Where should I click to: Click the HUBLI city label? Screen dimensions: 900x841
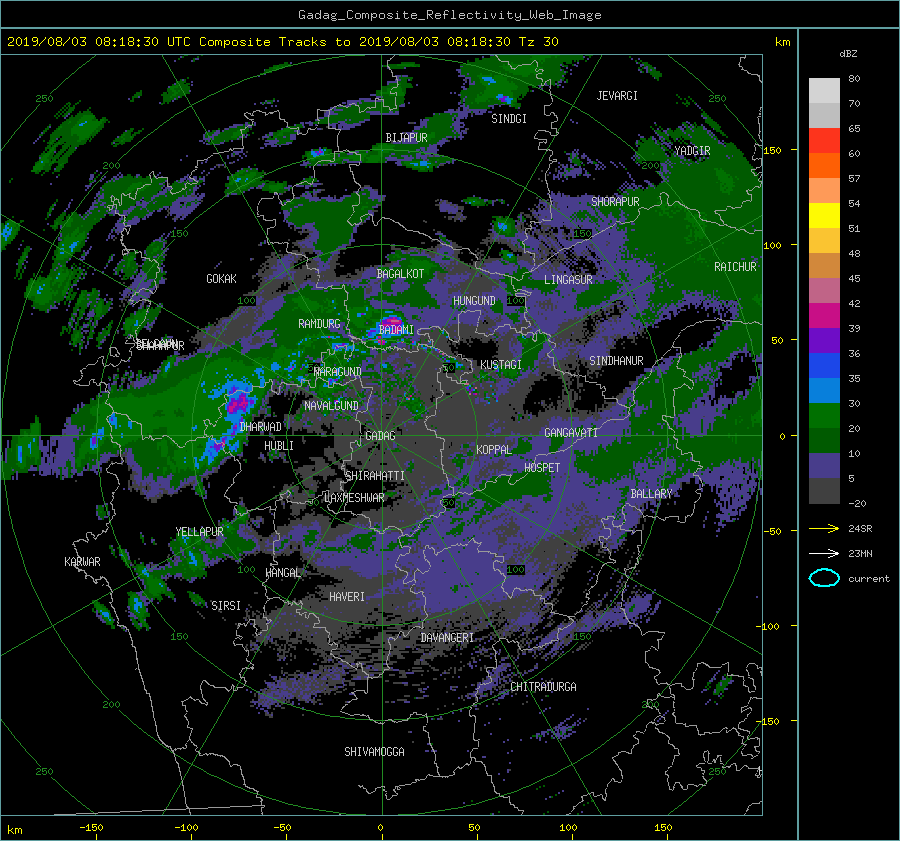pyautogui.click(x=278, y=445)
